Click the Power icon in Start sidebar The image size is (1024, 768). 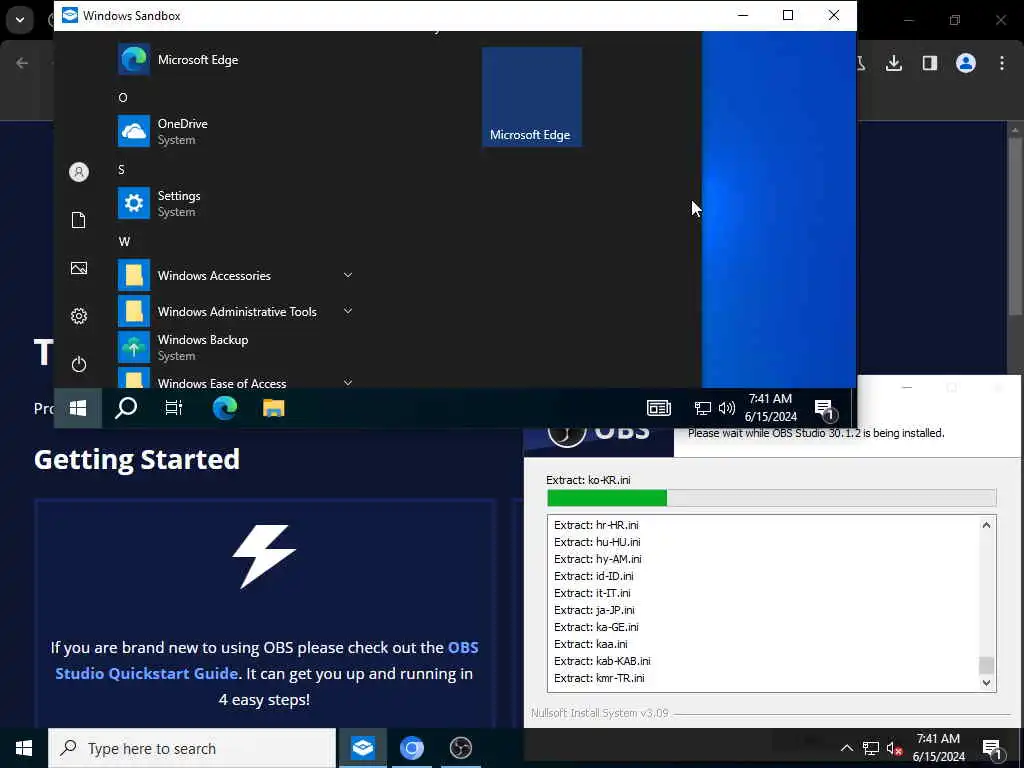tap(79, 364)
